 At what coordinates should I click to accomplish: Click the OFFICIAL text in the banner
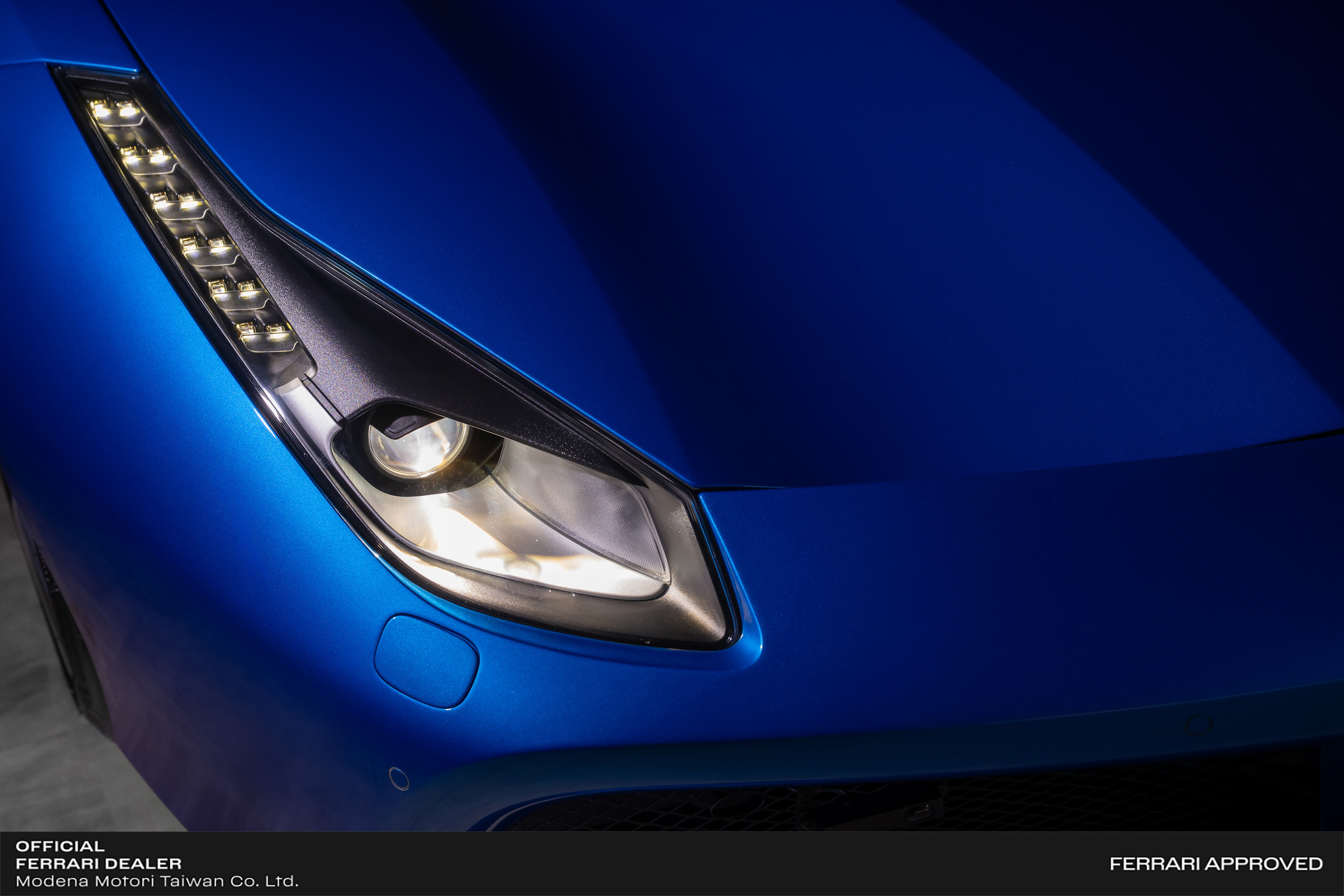click(60, 846)
